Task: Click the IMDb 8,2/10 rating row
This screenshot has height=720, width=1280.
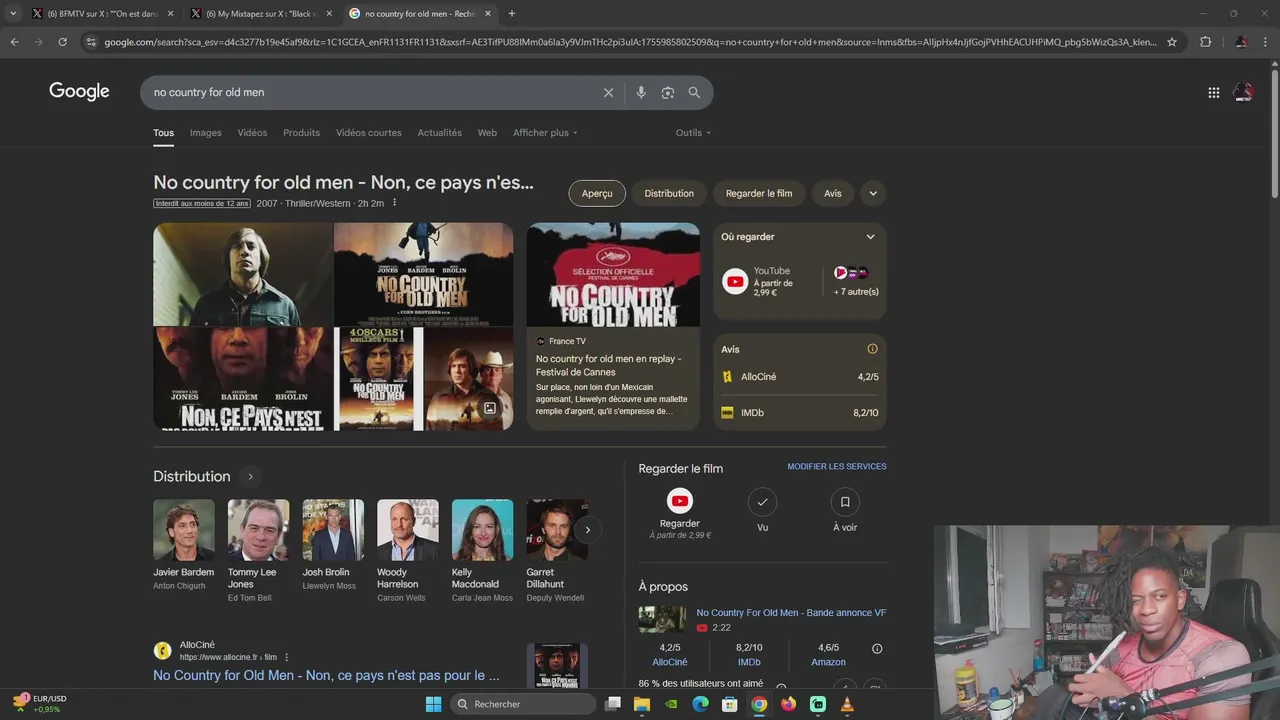Action: [800, 413]
